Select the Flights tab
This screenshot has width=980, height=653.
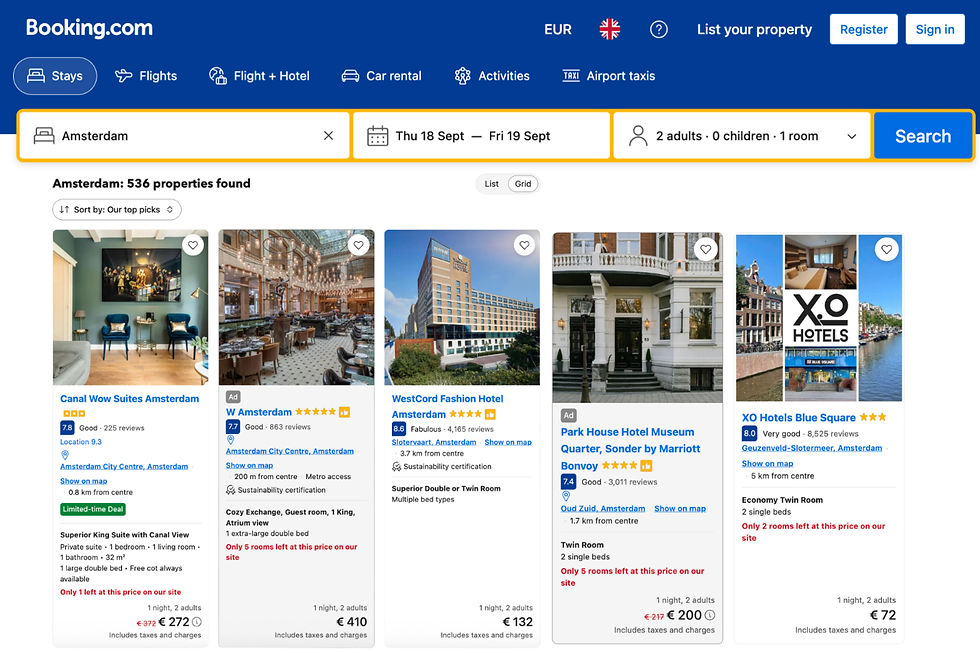146,76
